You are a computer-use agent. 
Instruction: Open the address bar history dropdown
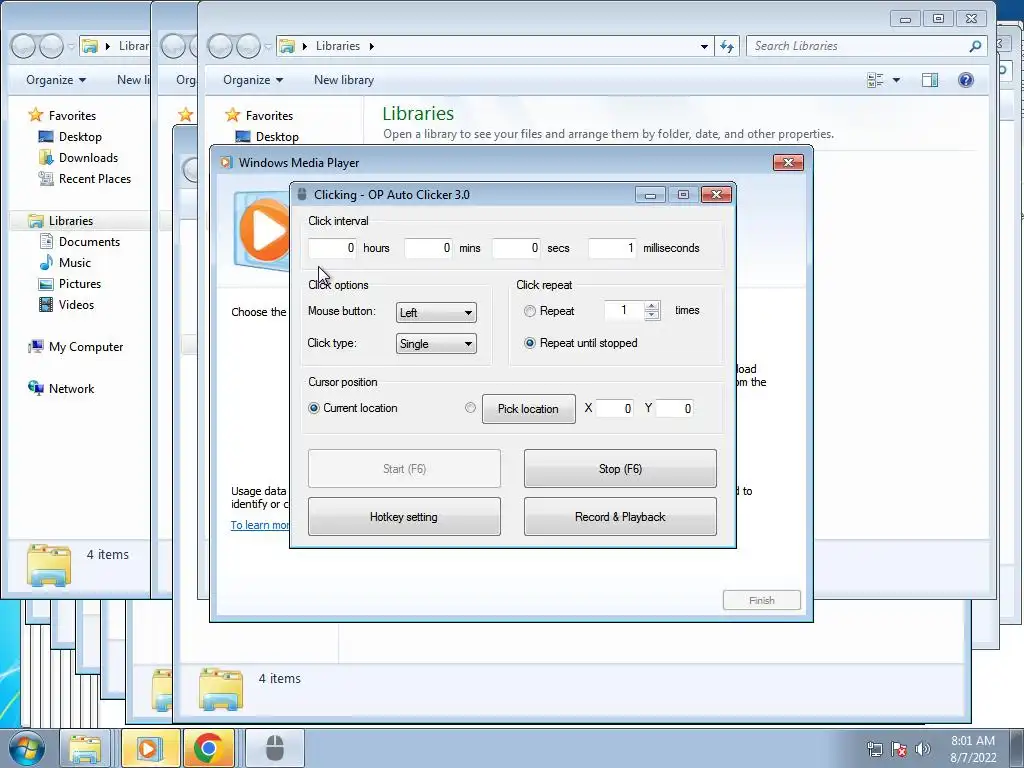[704, 46]
